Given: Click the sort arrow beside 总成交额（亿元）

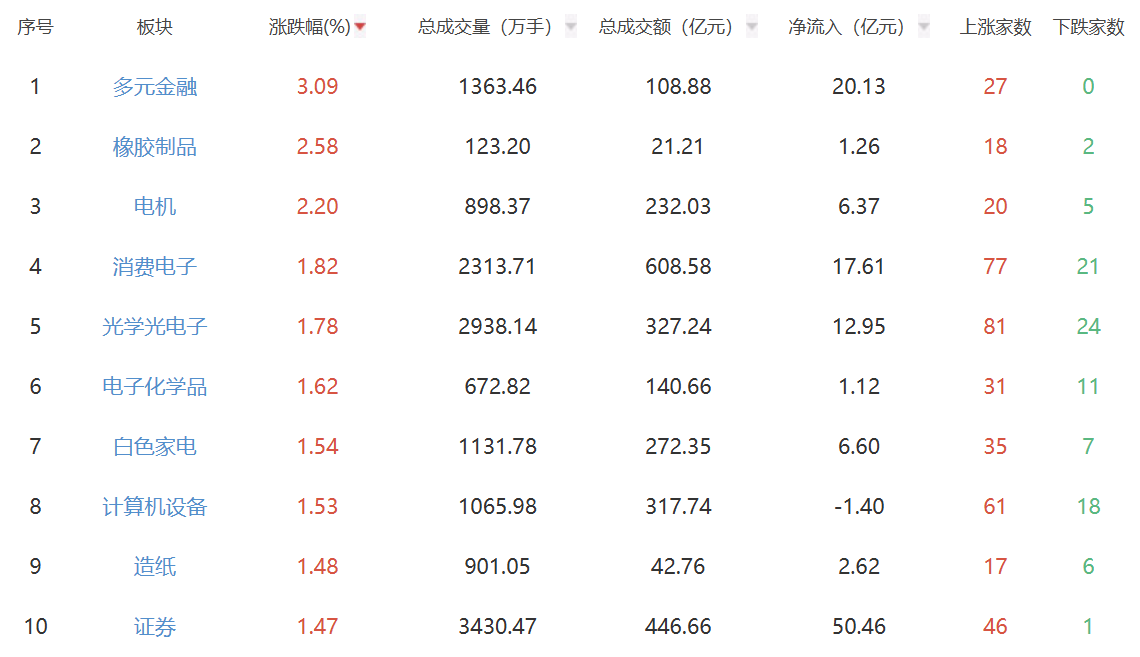Looking at the screenshot, I should coord(752,28).
